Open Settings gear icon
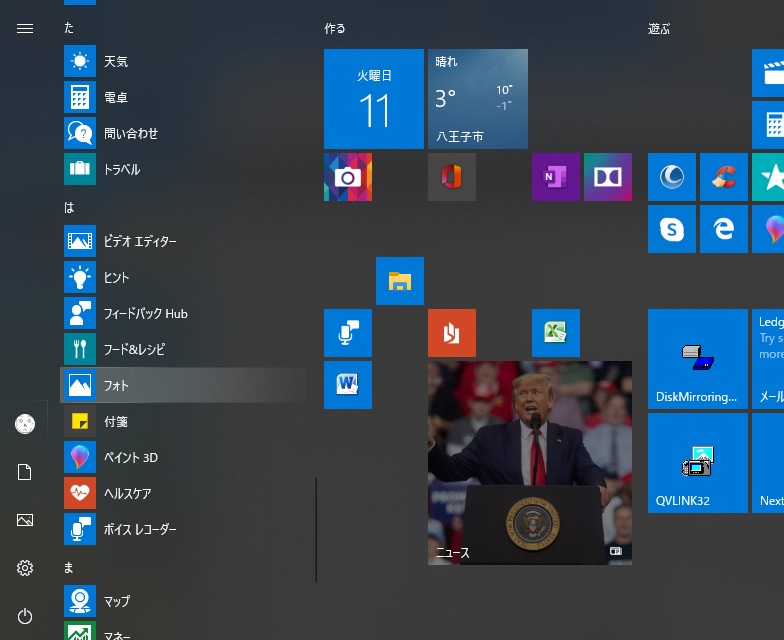Screen dimensions: 784x640 pos(25,568)
